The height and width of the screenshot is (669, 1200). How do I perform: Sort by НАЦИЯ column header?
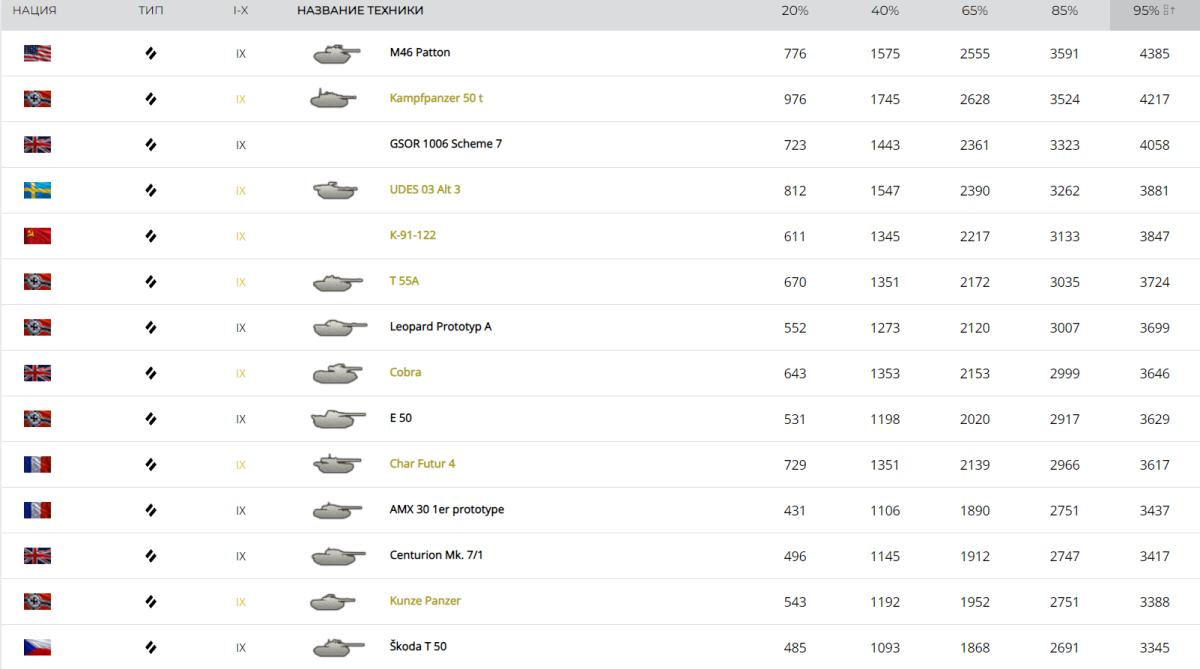point(35,11)
